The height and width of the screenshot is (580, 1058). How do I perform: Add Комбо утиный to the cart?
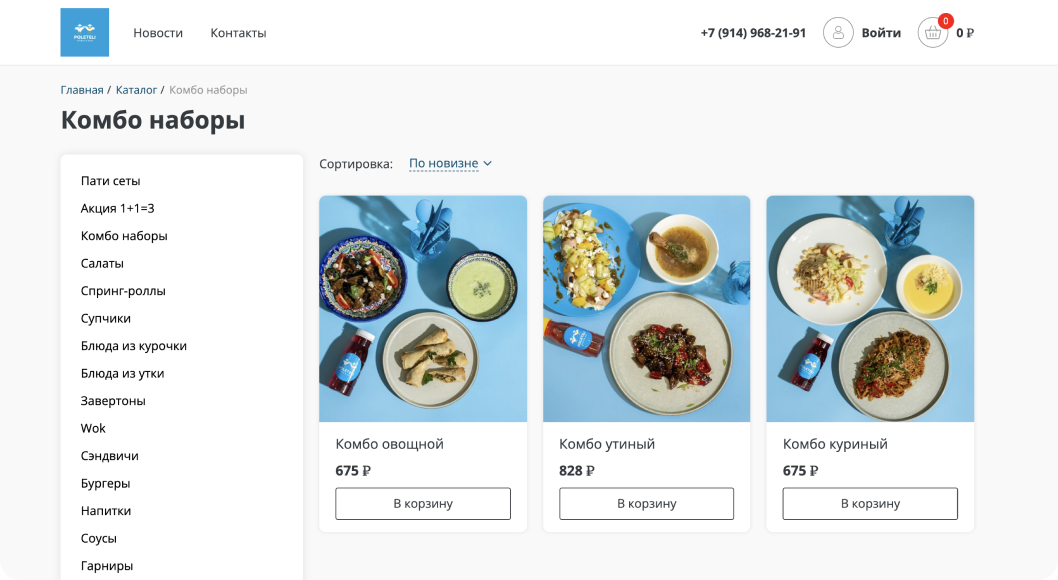[646, 503]
